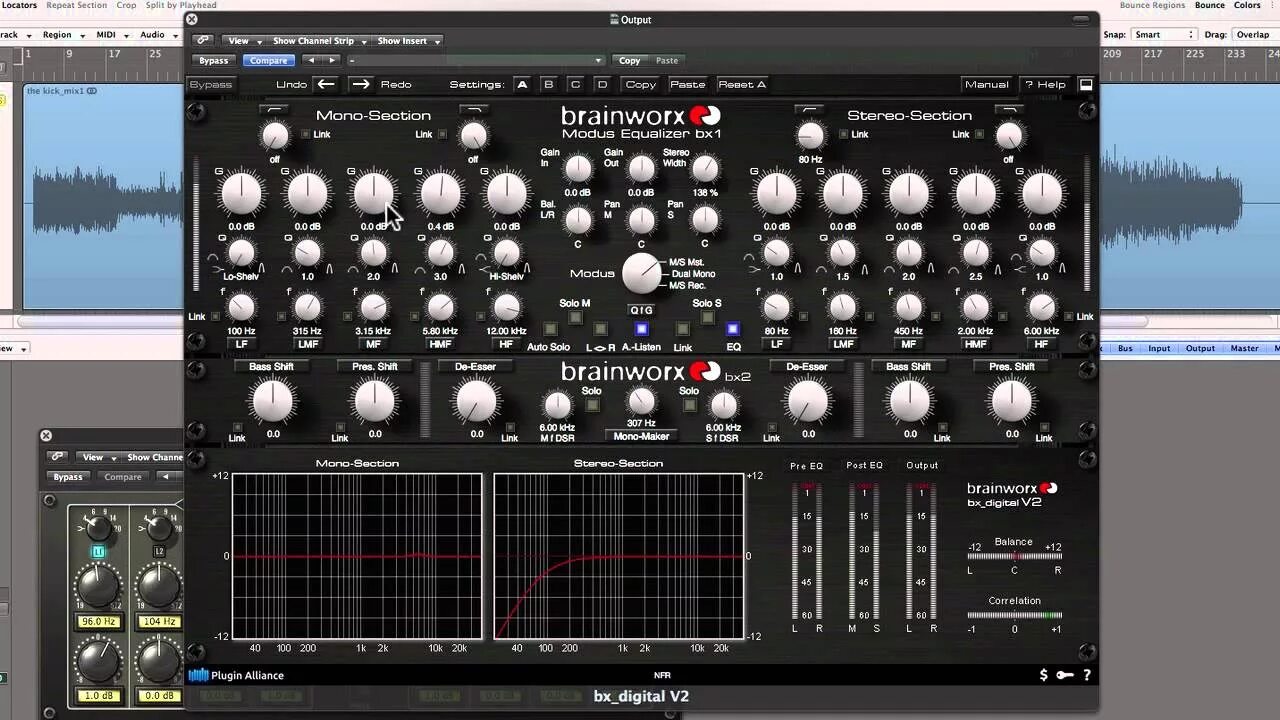This screenshot has width=1280, height=720.
Task: Toggle the L<>R channel swap button
Action: [x=600, y=329]
